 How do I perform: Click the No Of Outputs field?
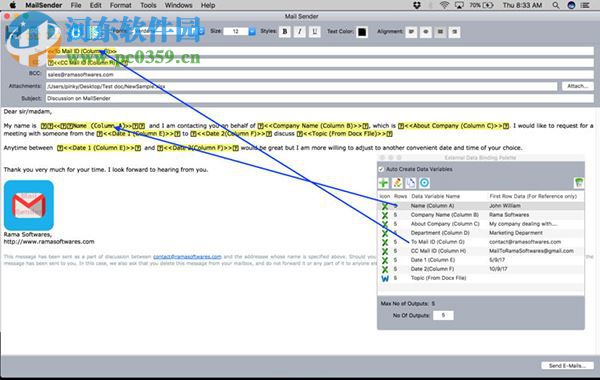coord(443,315)
